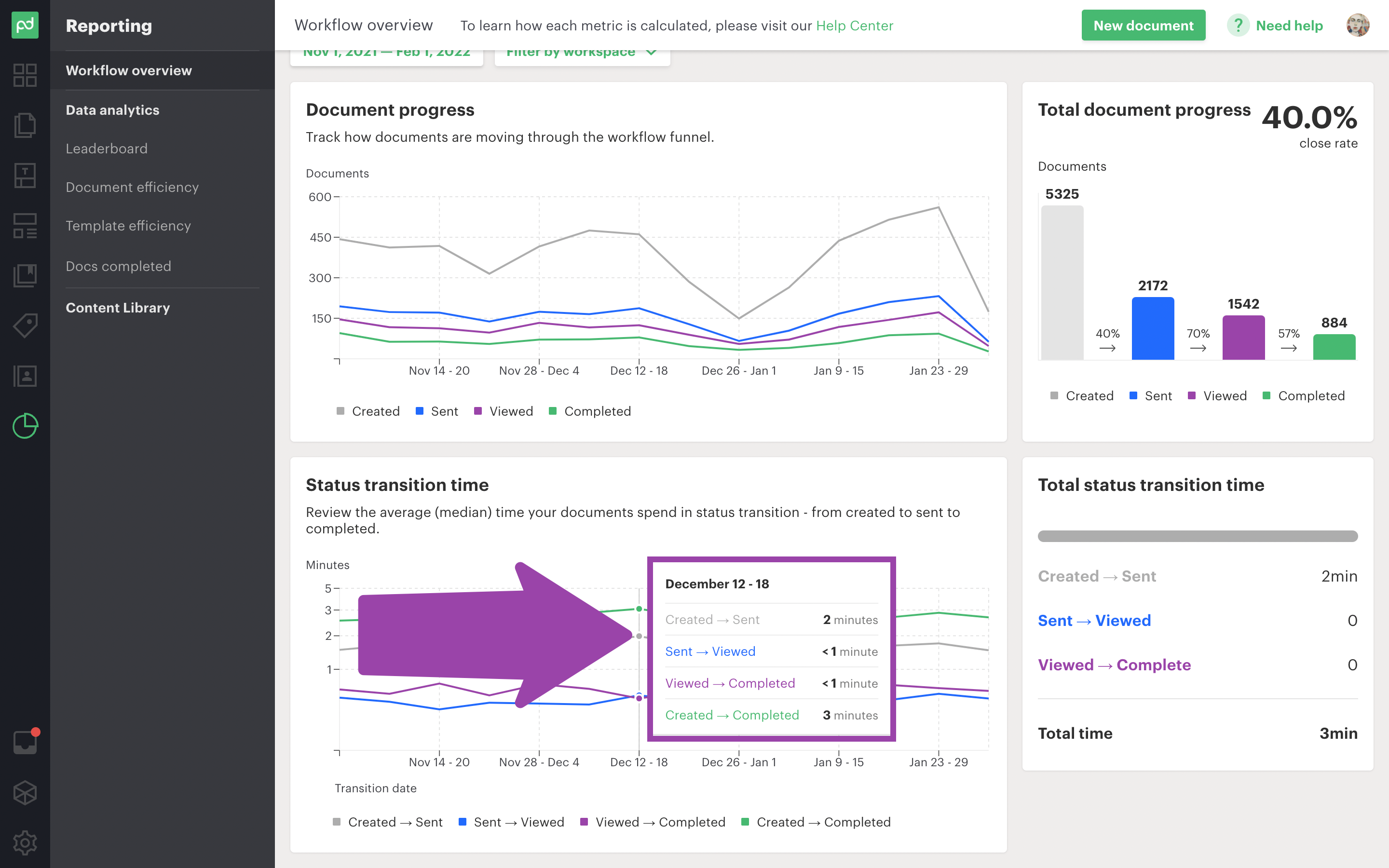Toggle Viewed series in Document progress legend
Viewport: 1389px width, 868px height.
504,411
